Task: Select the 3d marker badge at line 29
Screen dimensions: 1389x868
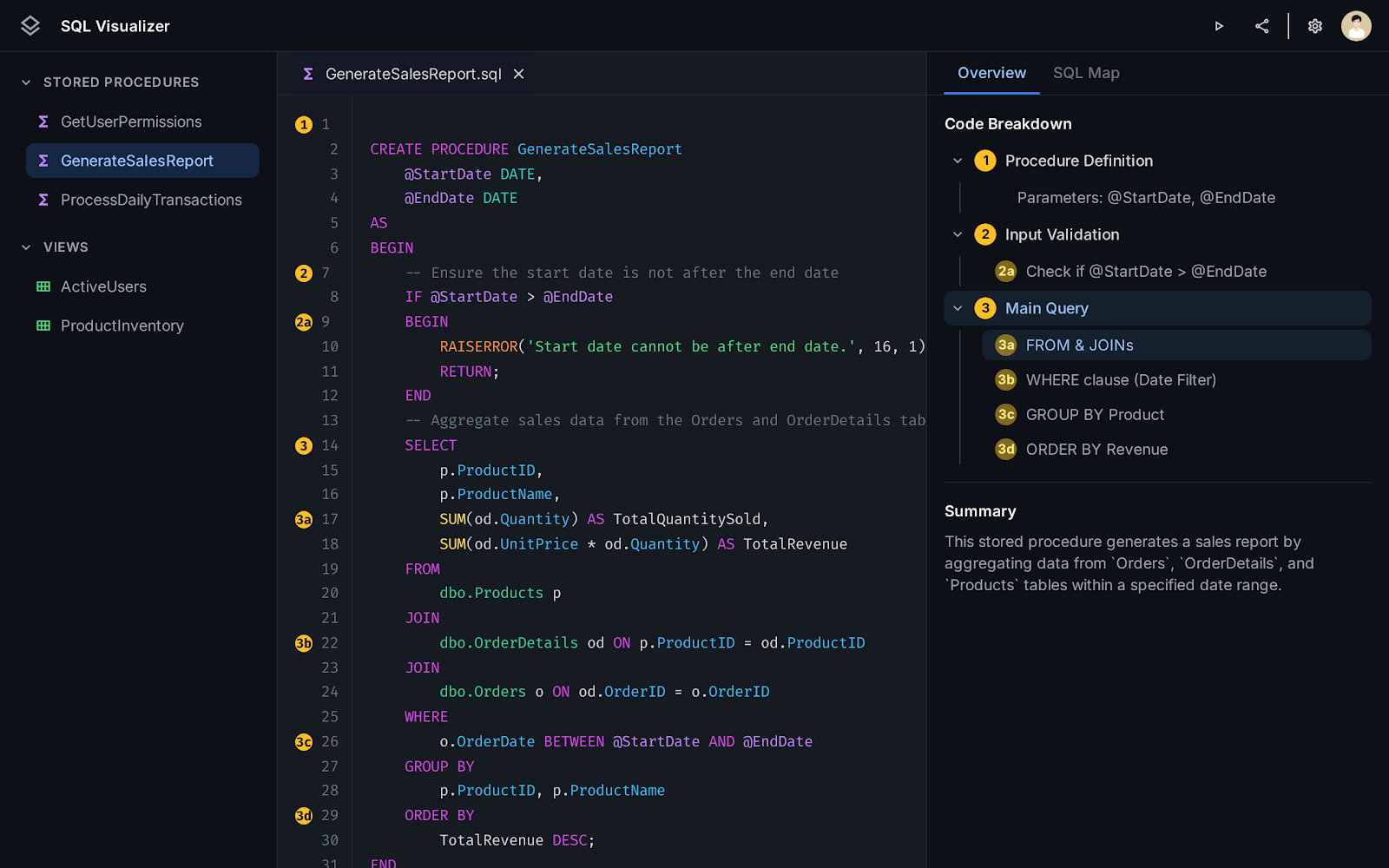Action: [303, 815]
